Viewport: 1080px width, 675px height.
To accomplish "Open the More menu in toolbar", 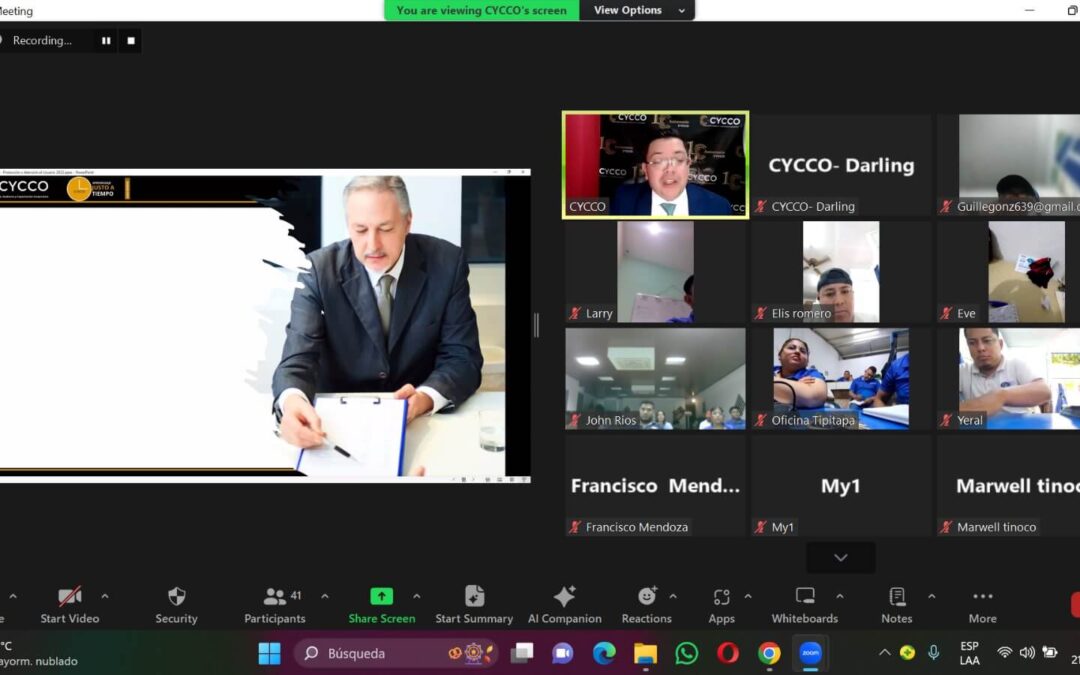I will [982, 604].
